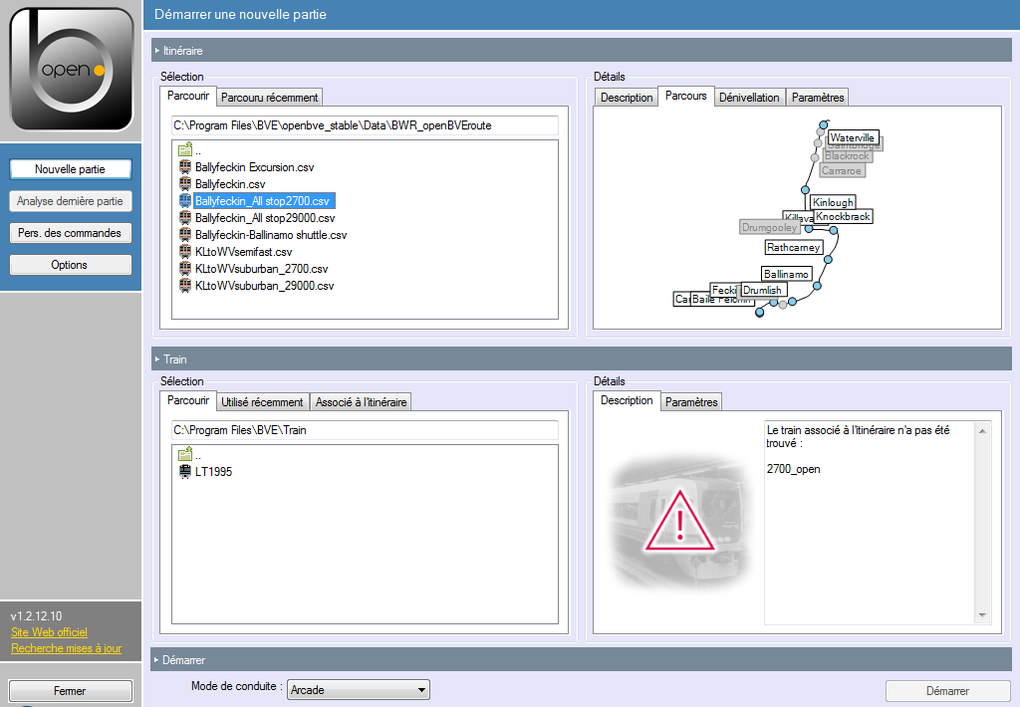This screenshot has width=1020, height=707.
Task: Click Drumlish station label on map
Action: [762, 290]
